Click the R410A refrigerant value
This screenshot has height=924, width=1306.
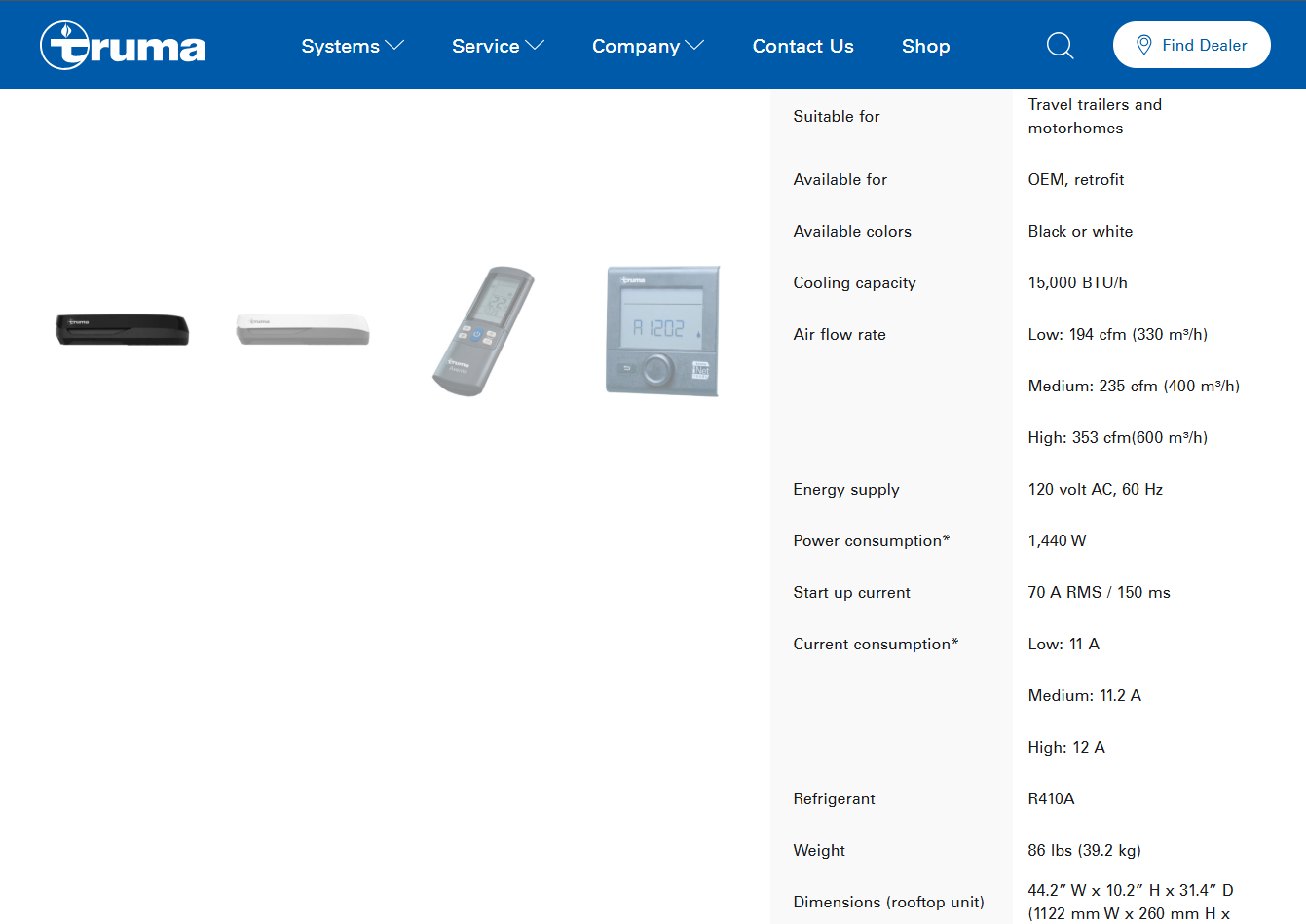click(x=1051, y=798)
